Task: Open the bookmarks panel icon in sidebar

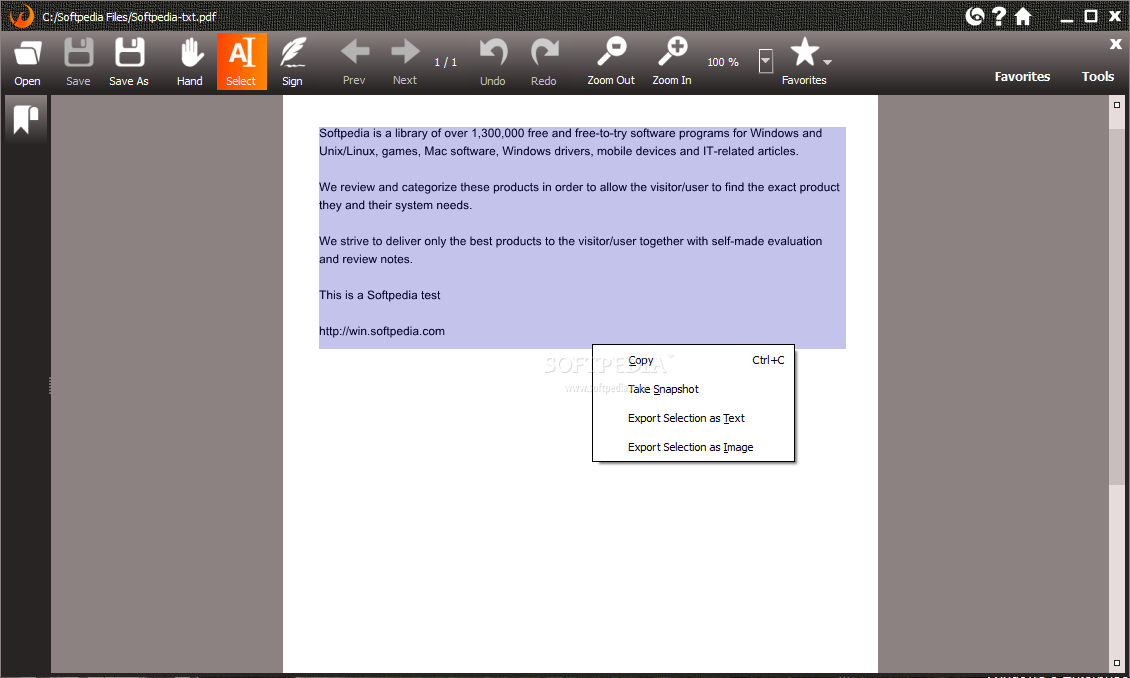Action: point(25,119)
